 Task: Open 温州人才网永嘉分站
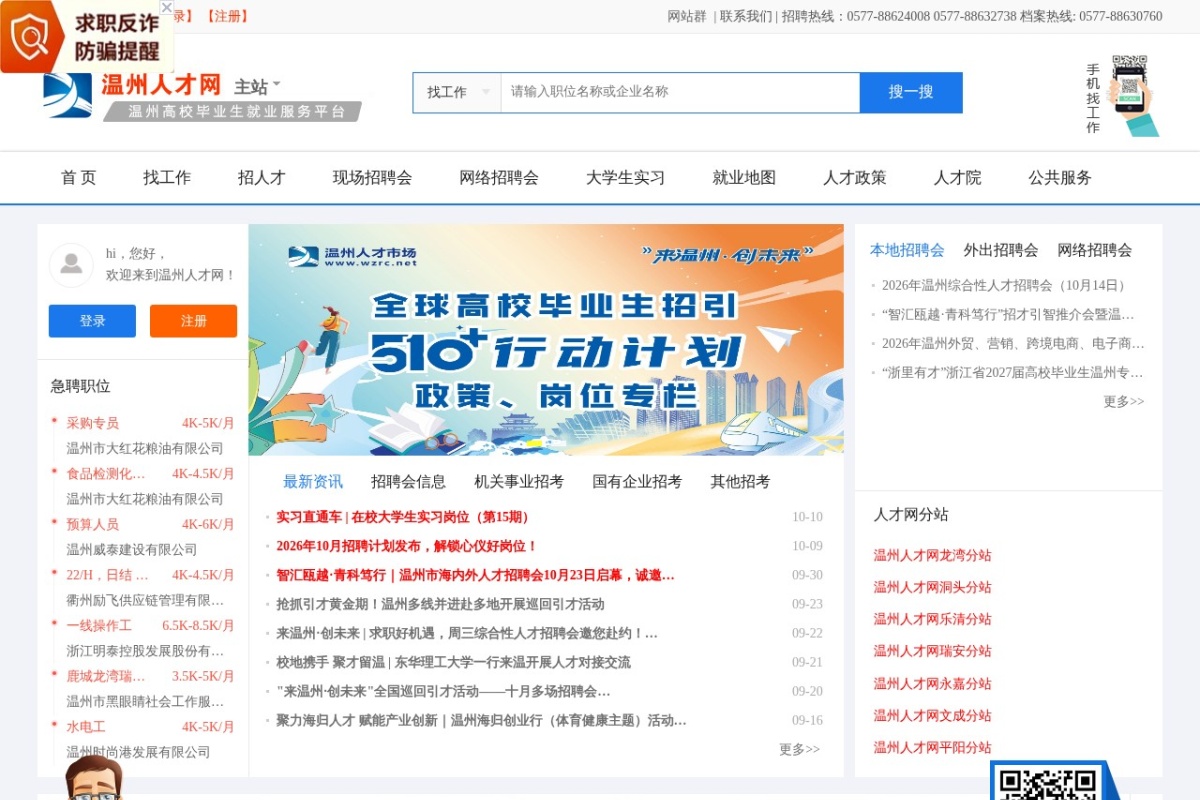click(932, 683)
